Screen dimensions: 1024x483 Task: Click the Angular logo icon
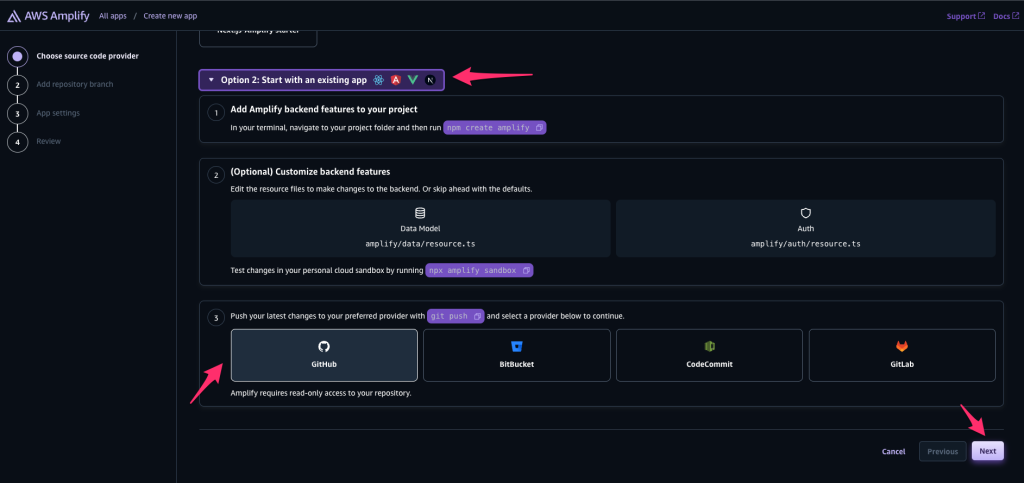pyautogui.click(x=396, y=80)
